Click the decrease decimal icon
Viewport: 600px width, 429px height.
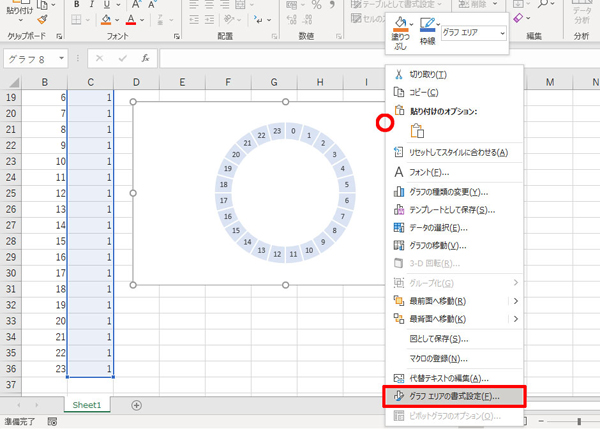click(x=307, y=20)
